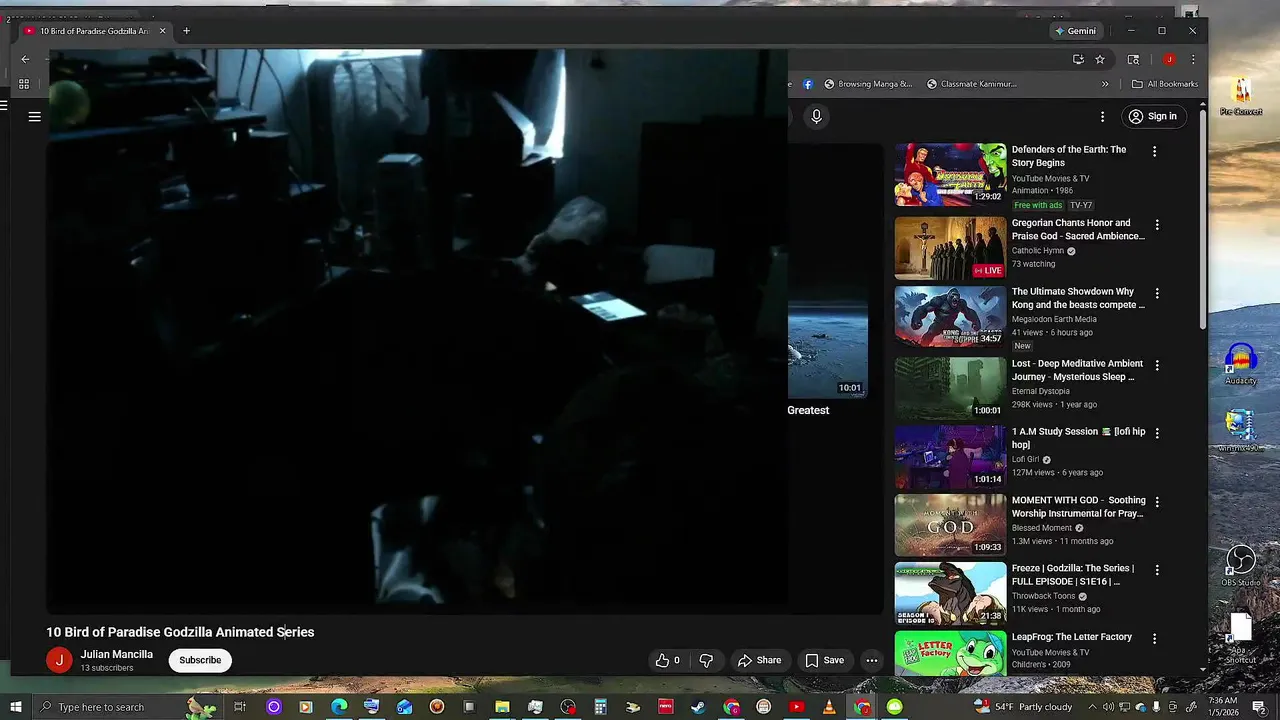
Task: Share the Godzilla Animated Series video
Action: click(760, 660)
